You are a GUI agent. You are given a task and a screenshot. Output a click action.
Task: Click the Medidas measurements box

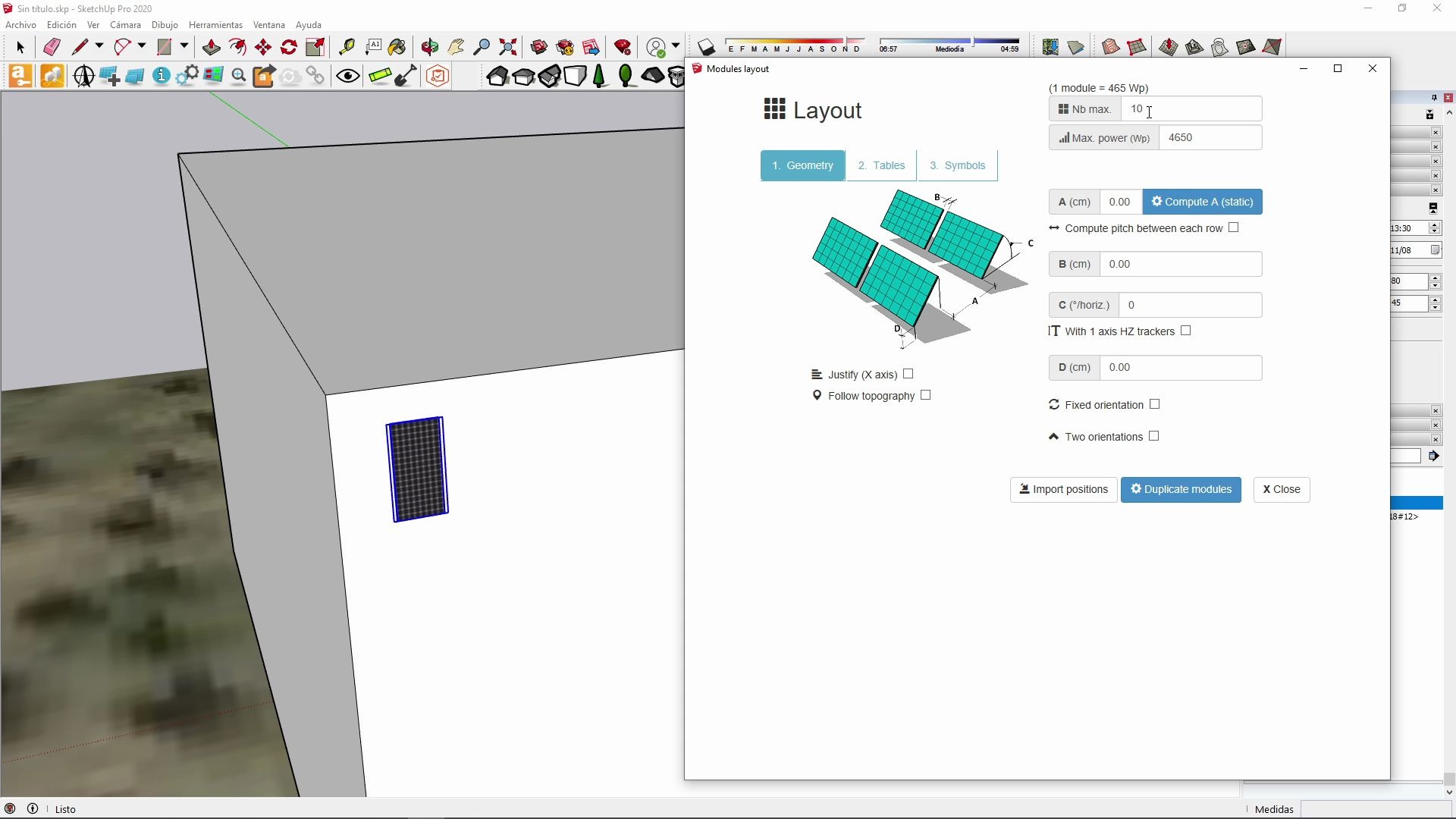pyautogui.click(x=1376, y=809)
